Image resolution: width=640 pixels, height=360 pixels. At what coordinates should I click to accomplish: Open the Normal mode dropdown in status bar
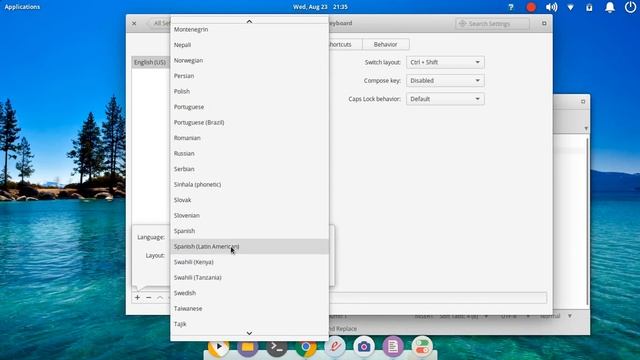tap(556, 316)
